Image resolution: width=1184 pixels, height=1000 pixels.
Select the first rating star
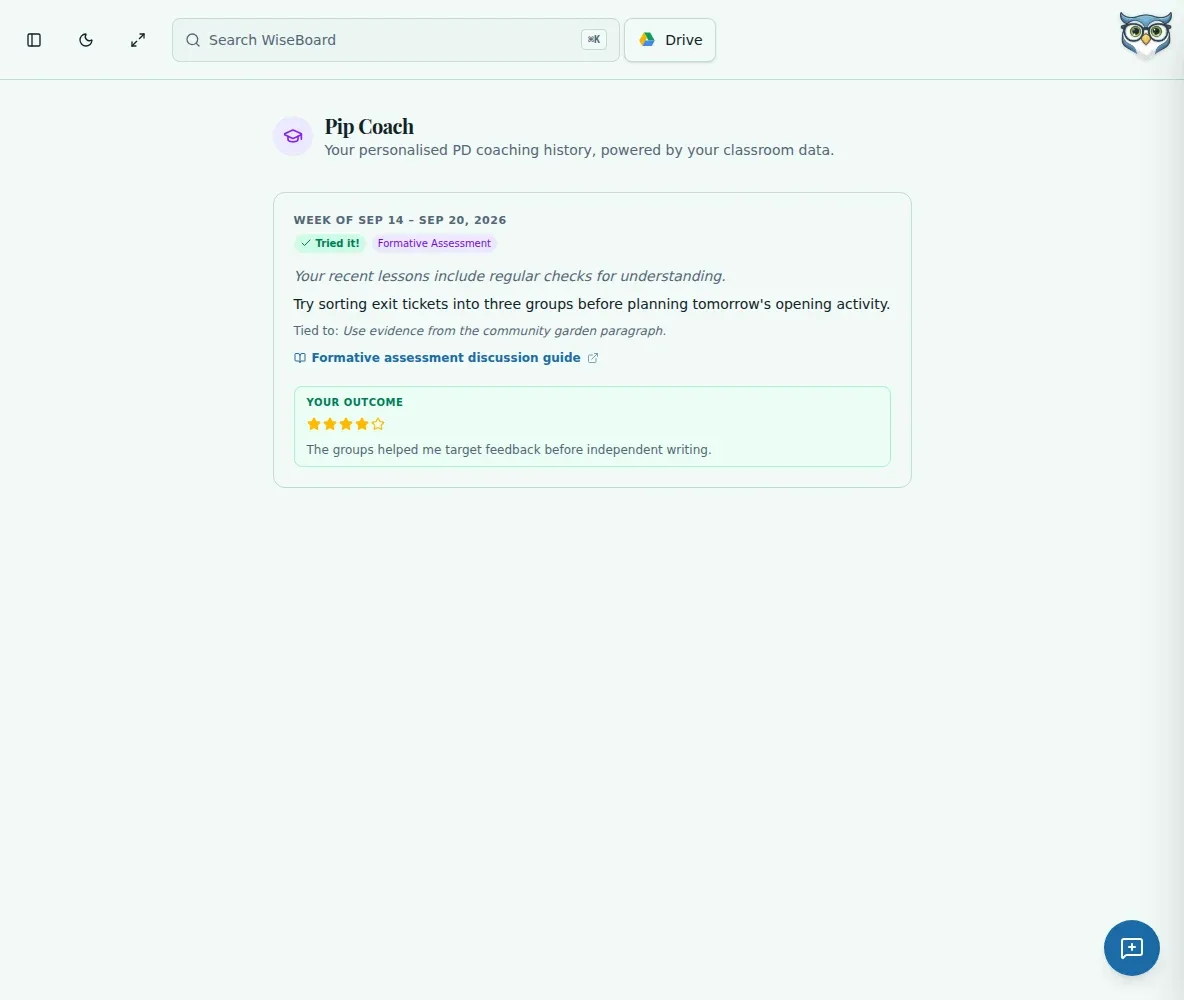pyautogui.click(x=314, y=424)
